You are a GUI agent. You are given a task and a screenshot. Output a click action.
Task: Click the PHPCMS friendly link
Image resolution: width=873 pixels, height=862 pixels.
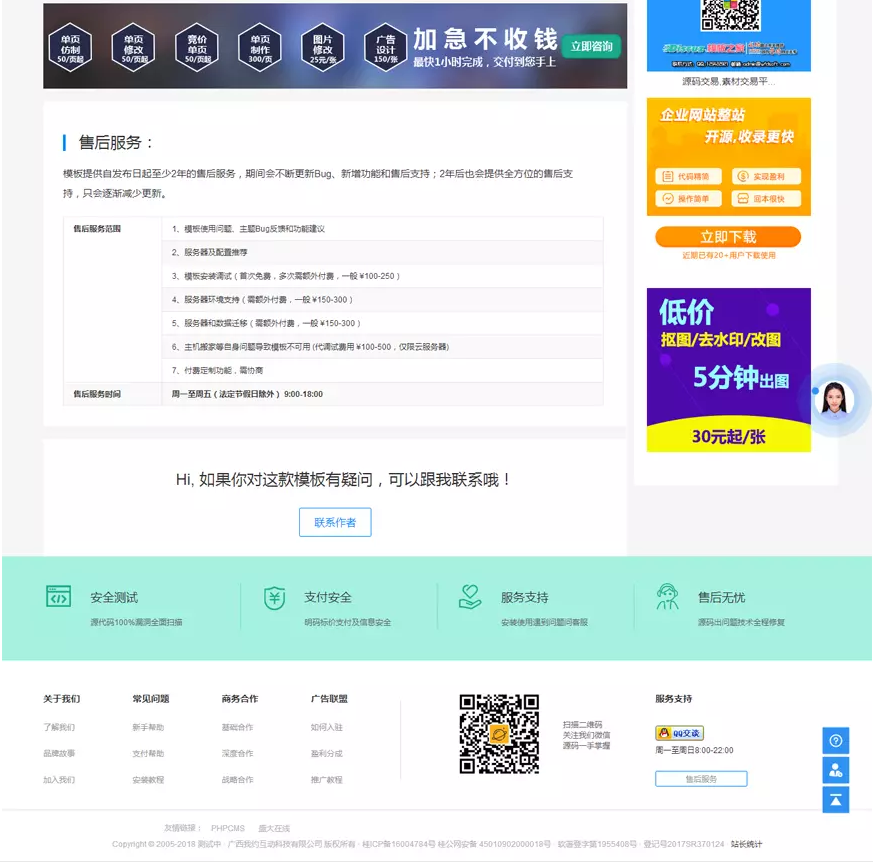click(x=227, y=828)
